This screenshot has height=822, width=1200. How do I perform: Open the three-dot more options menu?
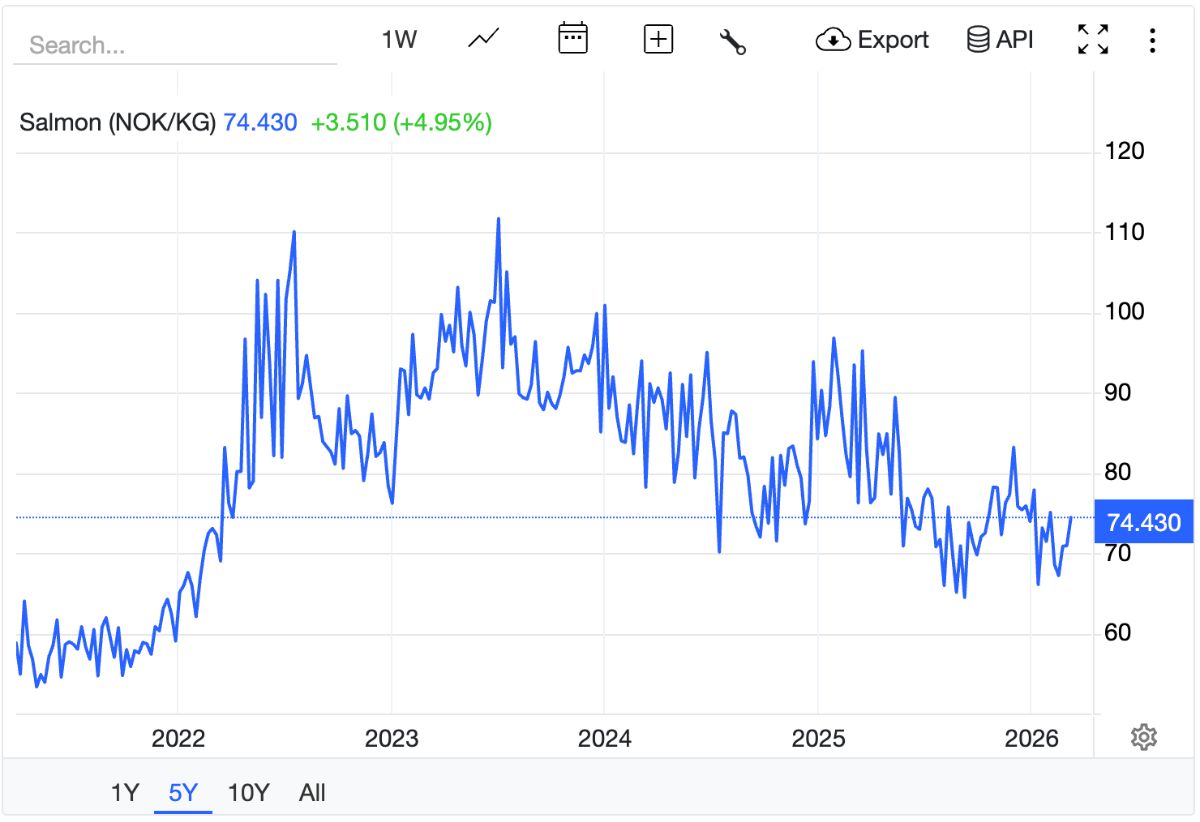click(1152, 41)
